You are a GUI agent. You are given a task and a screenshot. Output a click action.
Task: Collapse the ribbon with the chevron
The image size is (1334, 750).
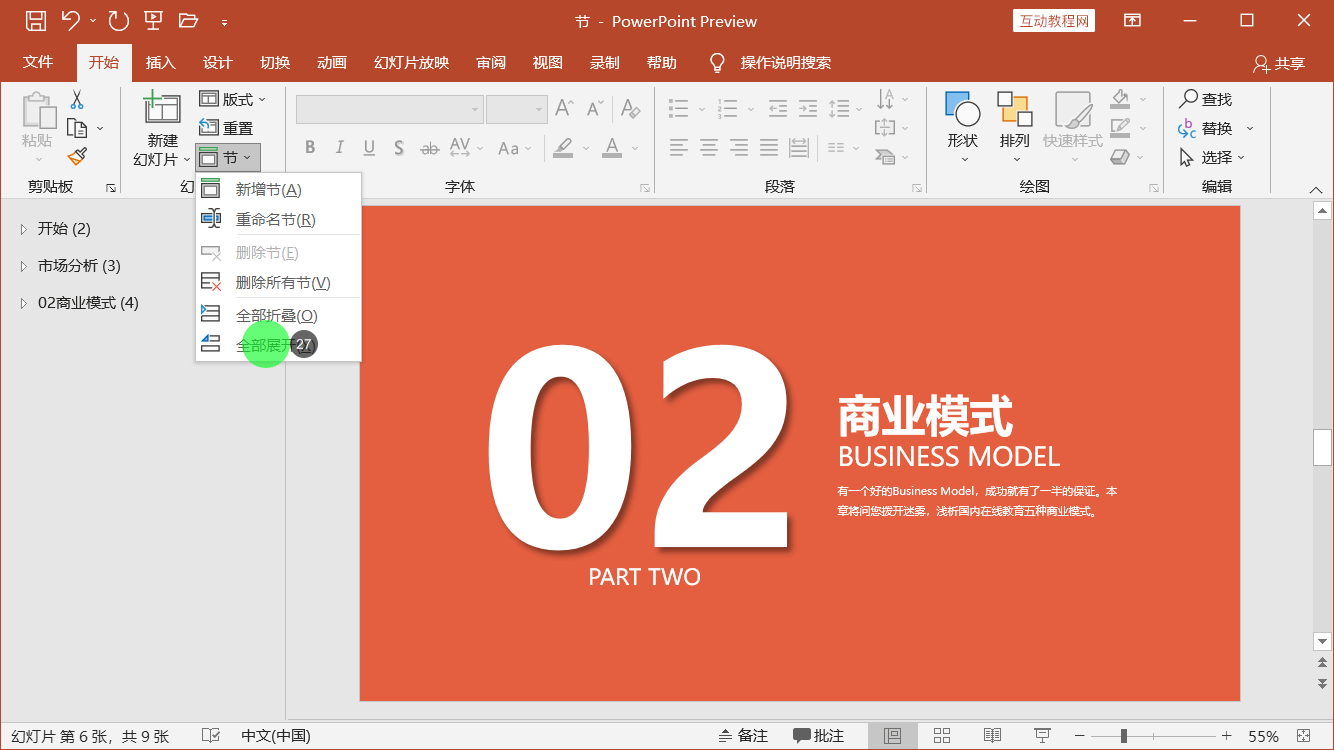[1316, 189]
